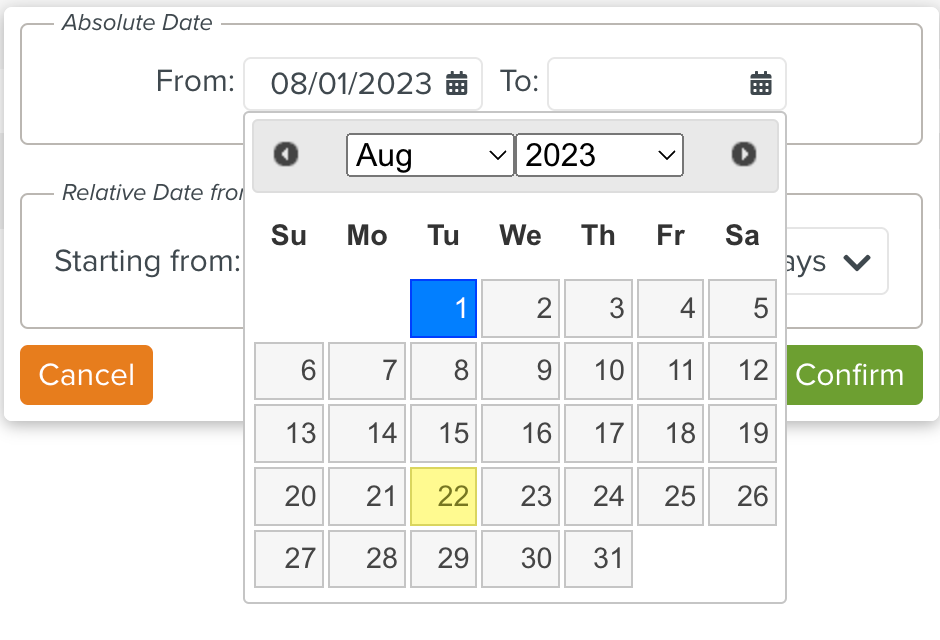Viewport: 940px width, 640px height.
Task: Open the year dropdown showing 2023
Action: tap(598, 154)
